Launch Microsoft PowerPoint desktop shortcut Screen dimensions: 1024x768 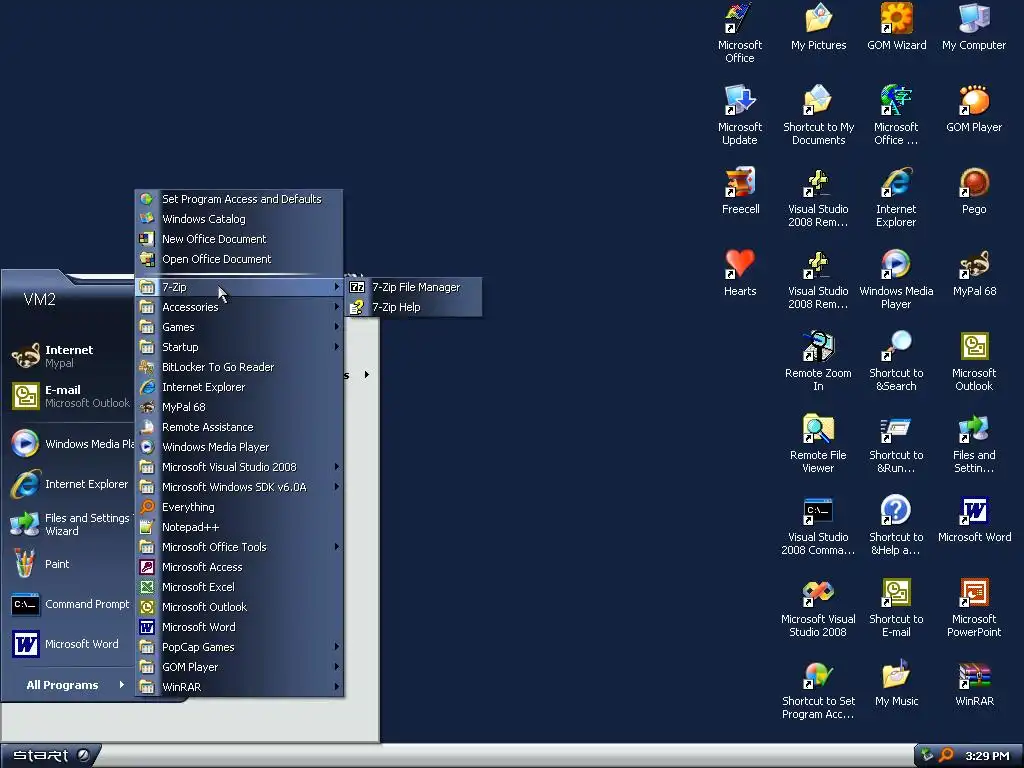(x=974, y=607)
